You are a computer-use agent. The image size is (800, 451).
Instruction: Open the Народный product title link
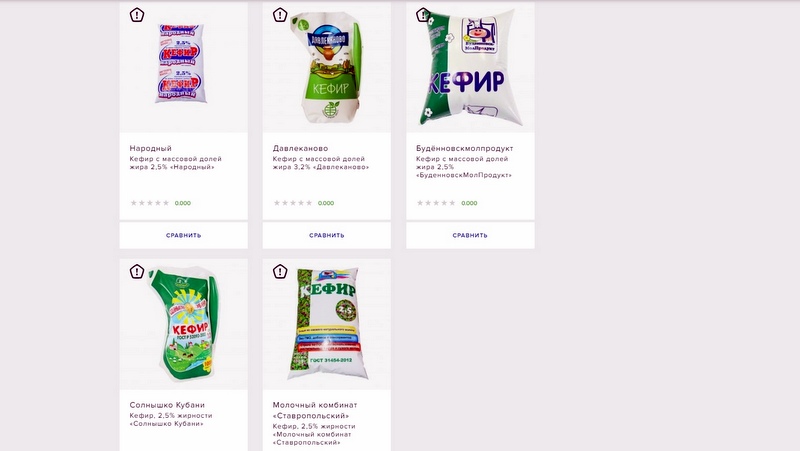coord(151,148)
